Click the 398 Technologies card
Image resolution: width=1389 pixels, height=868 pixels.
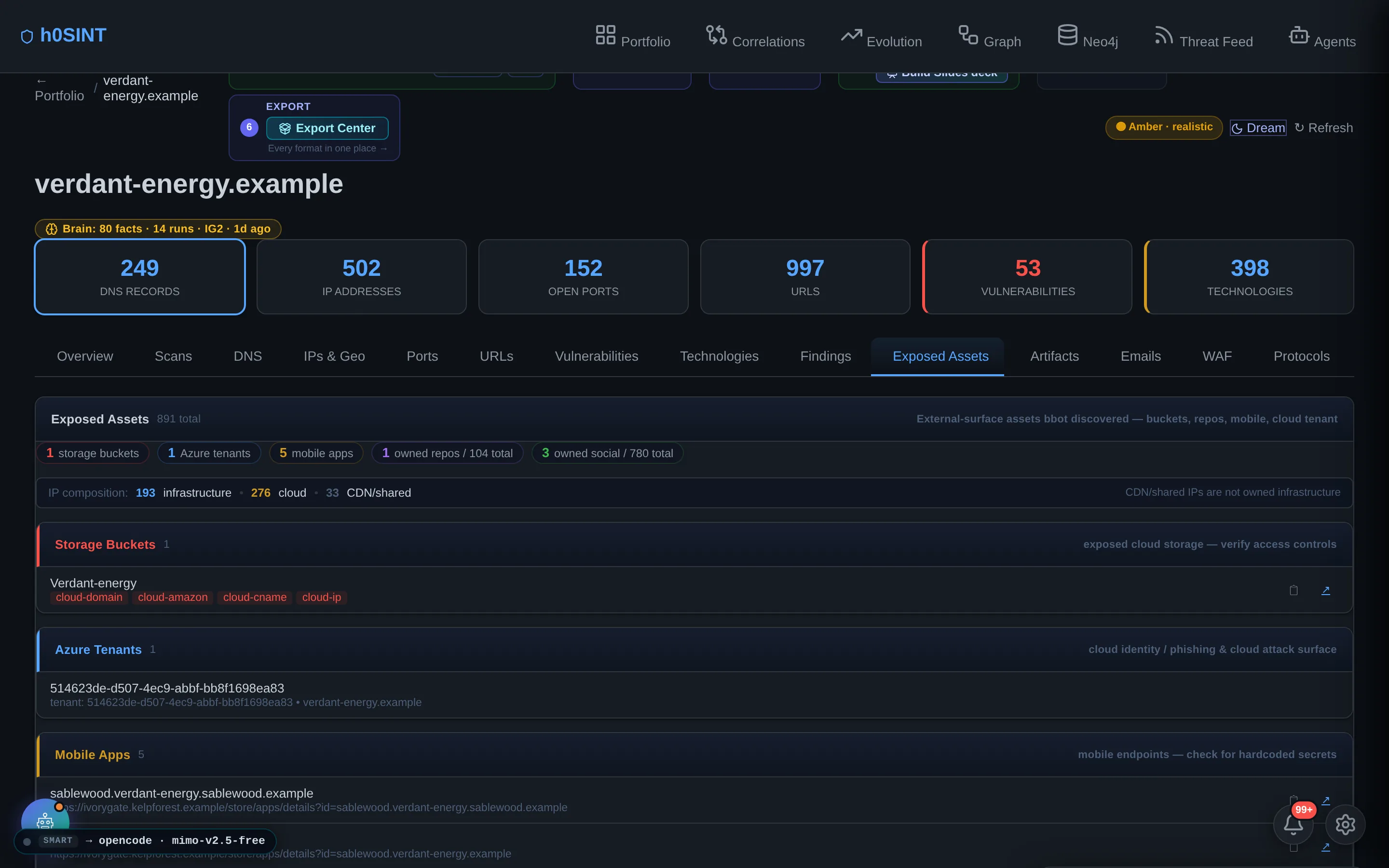(x=1250, y=277)
